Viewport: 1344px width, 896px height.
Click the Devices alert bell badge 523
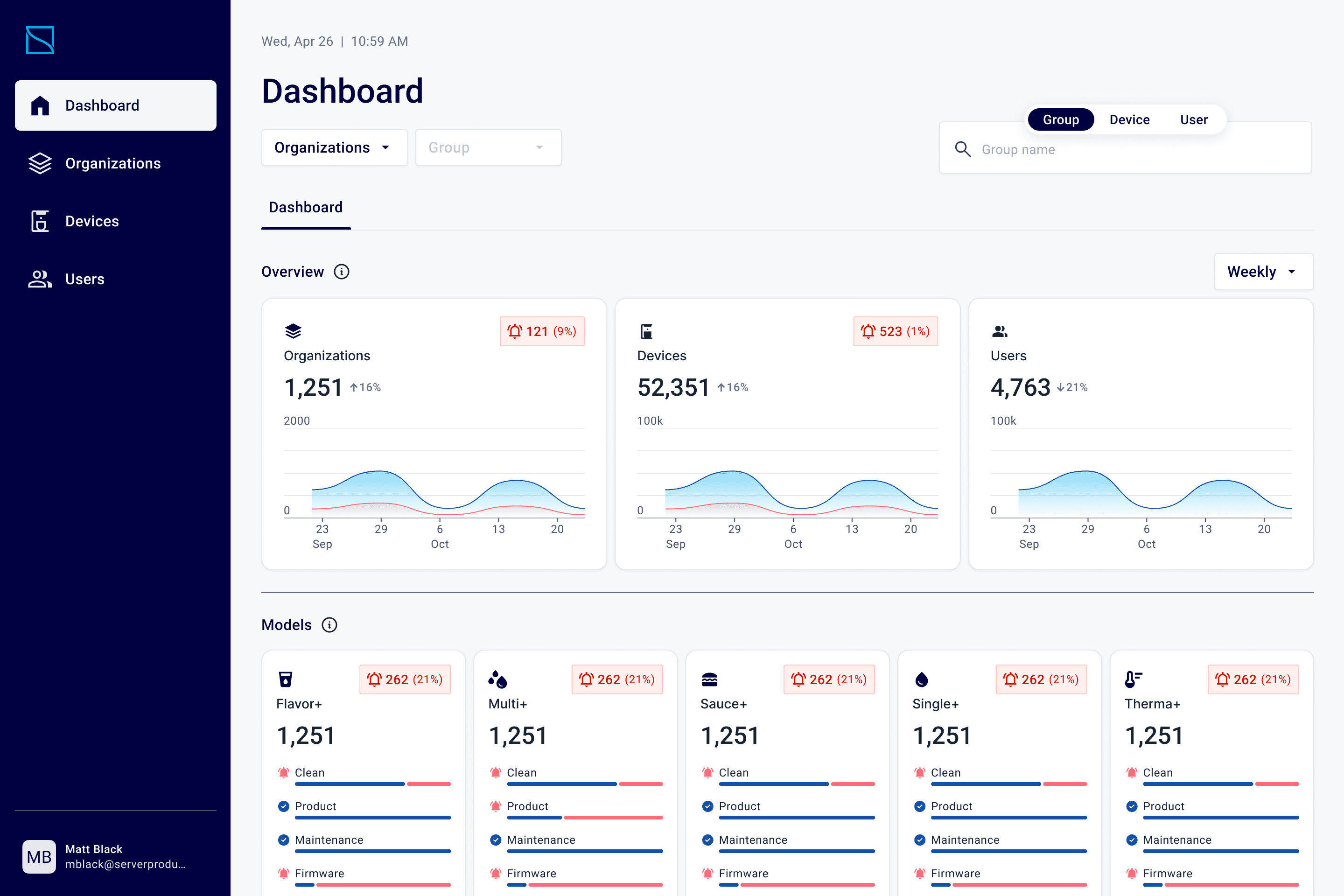click(895, 331)
